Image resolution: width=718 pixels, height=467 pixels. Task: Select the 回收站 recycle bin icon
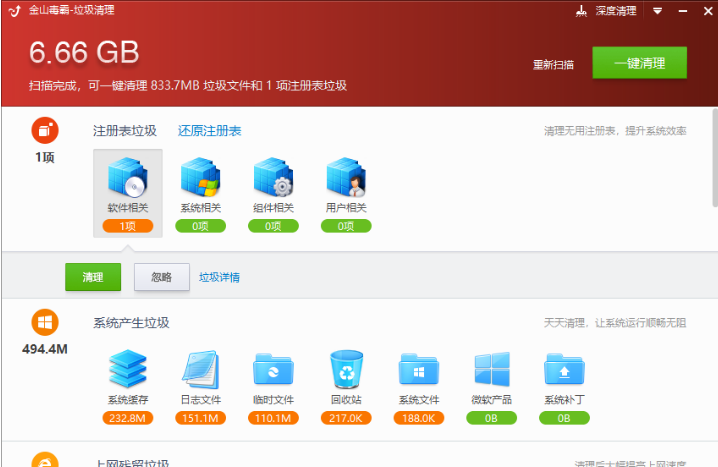point(346,369)
